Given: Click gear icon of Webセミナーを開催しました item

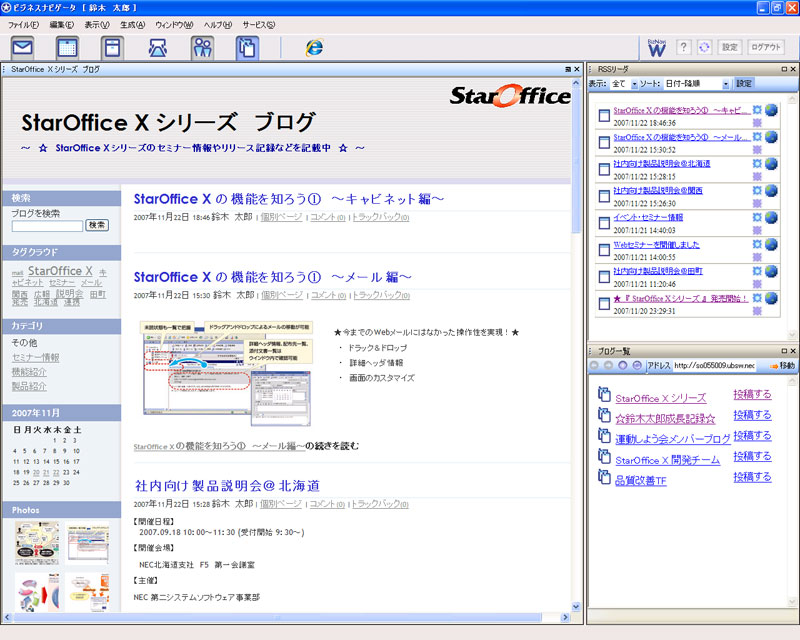Looking at the screenshot, I should [x=757, y=244].
